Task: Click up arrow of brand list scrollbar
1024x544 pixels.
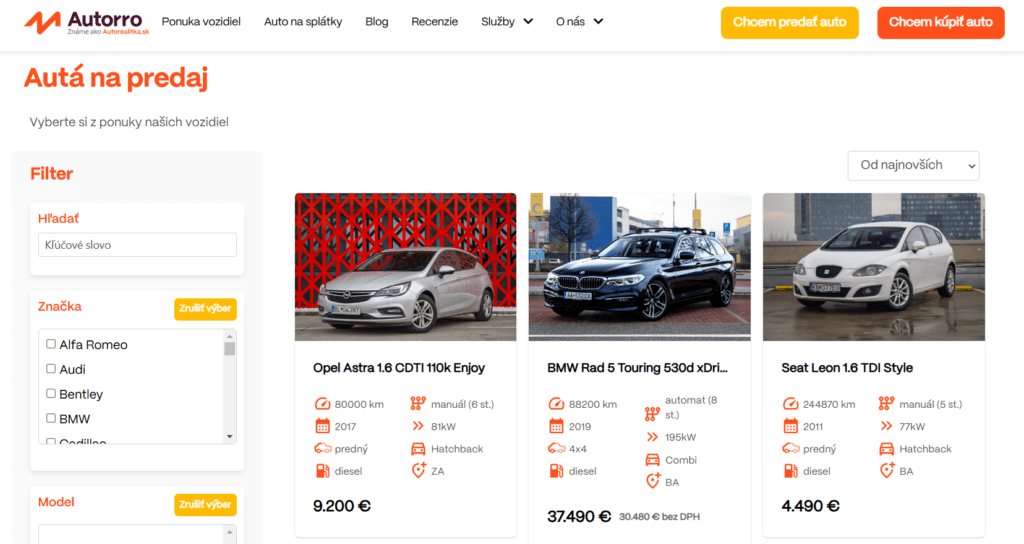Action: [x=229, y=336]
